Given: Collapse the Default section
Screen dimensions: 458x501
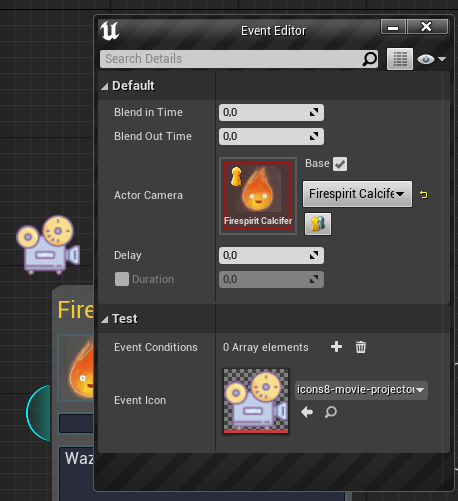Looking at the screenshot, I should point(105,87).
